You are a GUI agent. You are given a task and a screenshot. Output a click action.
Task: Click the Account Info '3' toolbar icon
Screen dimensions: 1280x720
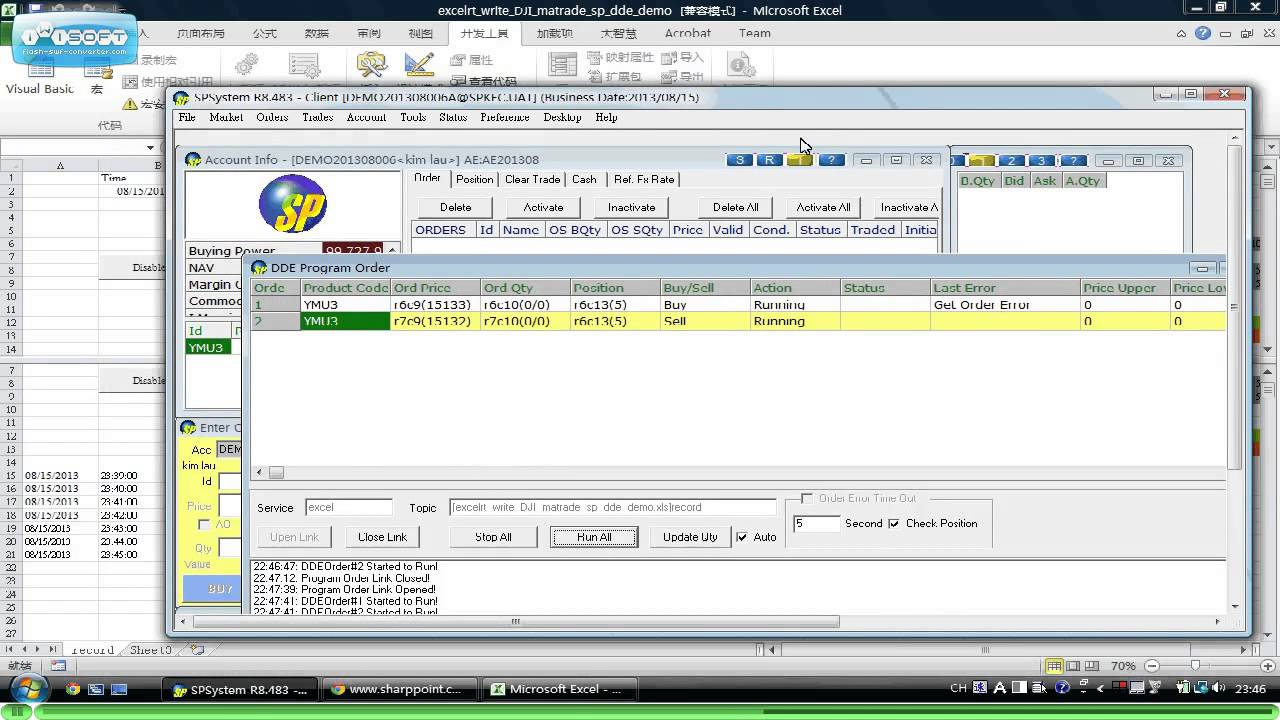pyautogui.click(x=740, y=160)
